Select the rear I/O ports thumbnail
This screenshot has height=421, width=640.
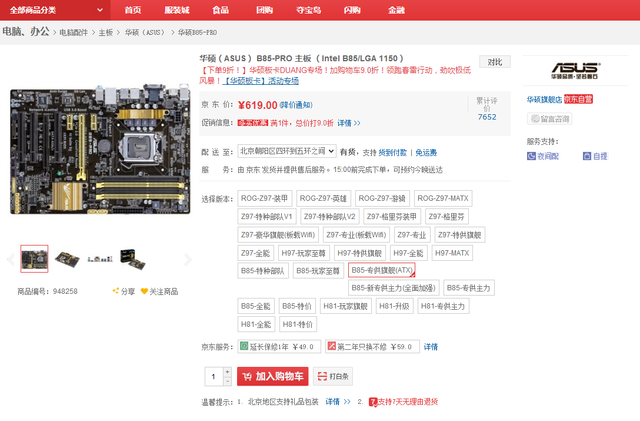[x=100, y=259]
